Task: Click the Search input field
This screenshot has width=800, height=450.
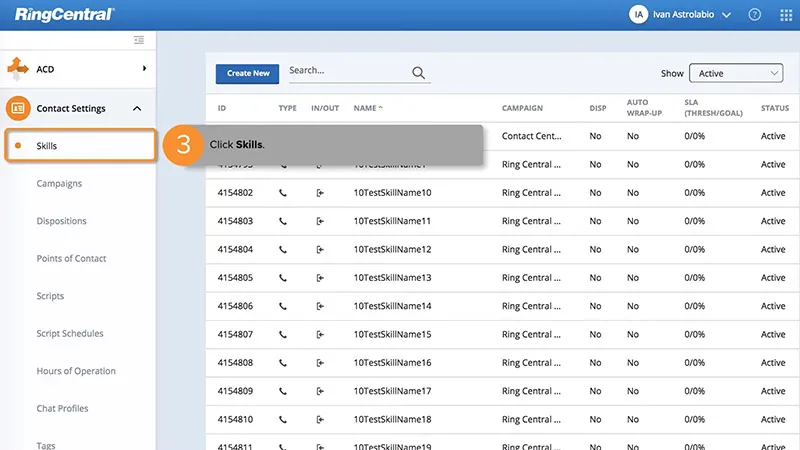Action: click(345, 72)
